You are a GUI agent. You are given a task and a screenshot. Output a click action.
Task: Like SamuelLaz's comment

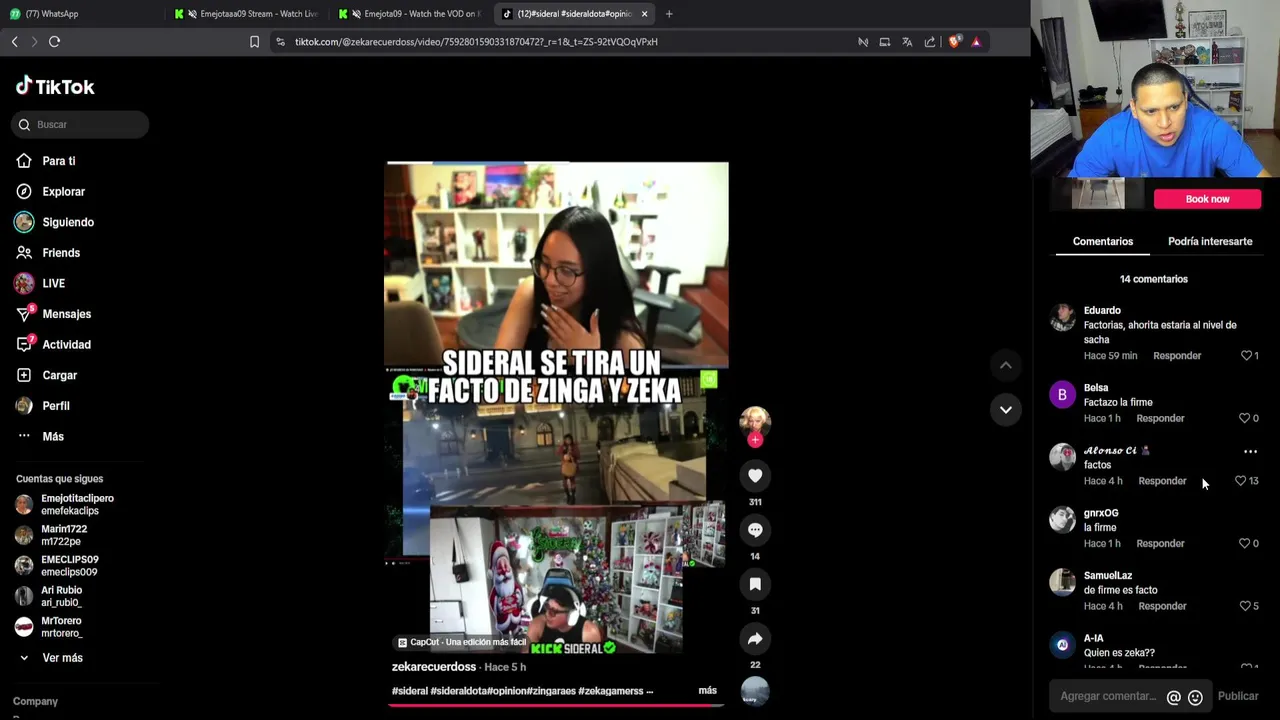[x=1245, y=606]
